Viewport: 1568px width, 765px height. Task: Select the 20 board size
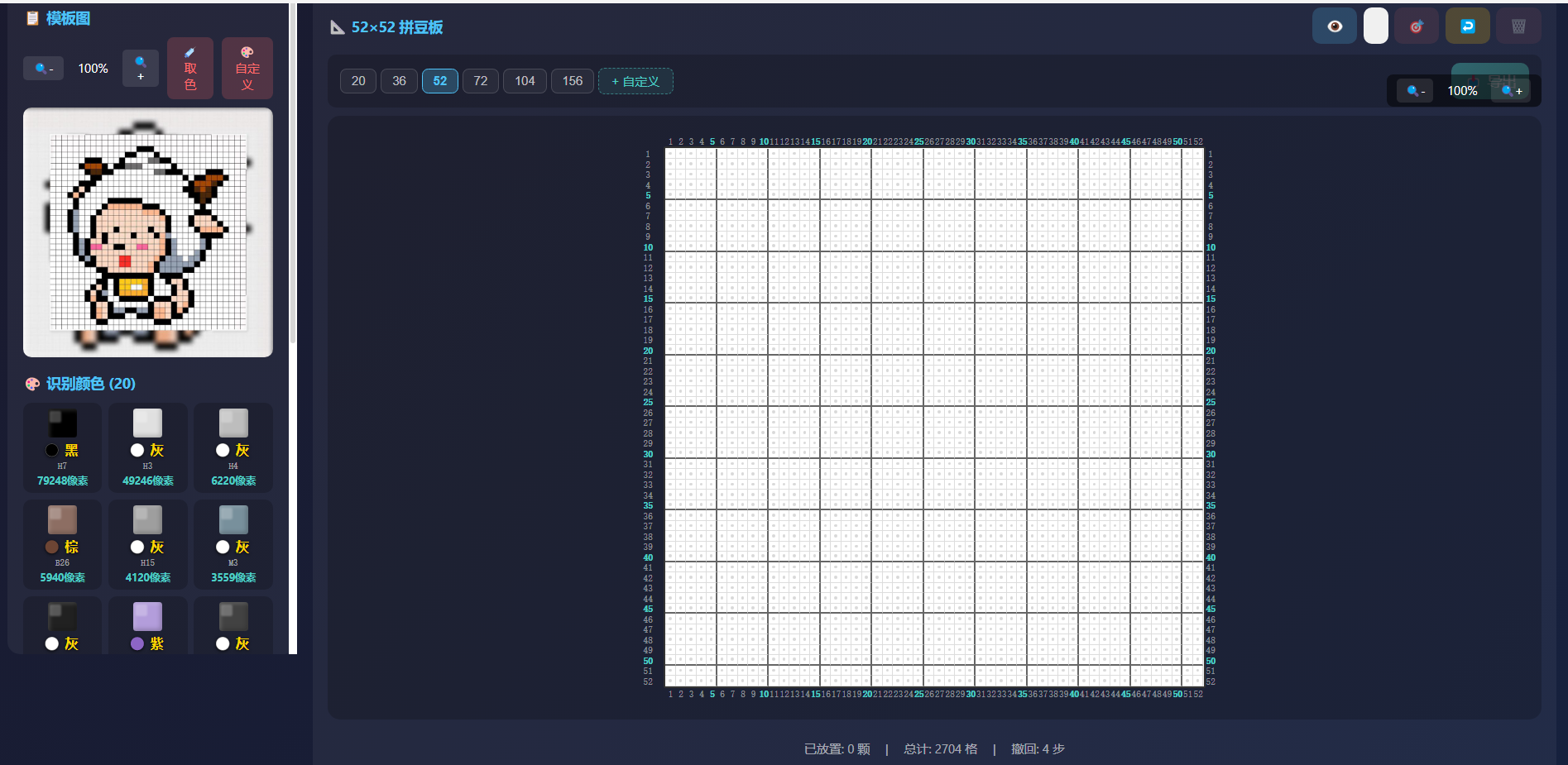click(x=358, y=81)
